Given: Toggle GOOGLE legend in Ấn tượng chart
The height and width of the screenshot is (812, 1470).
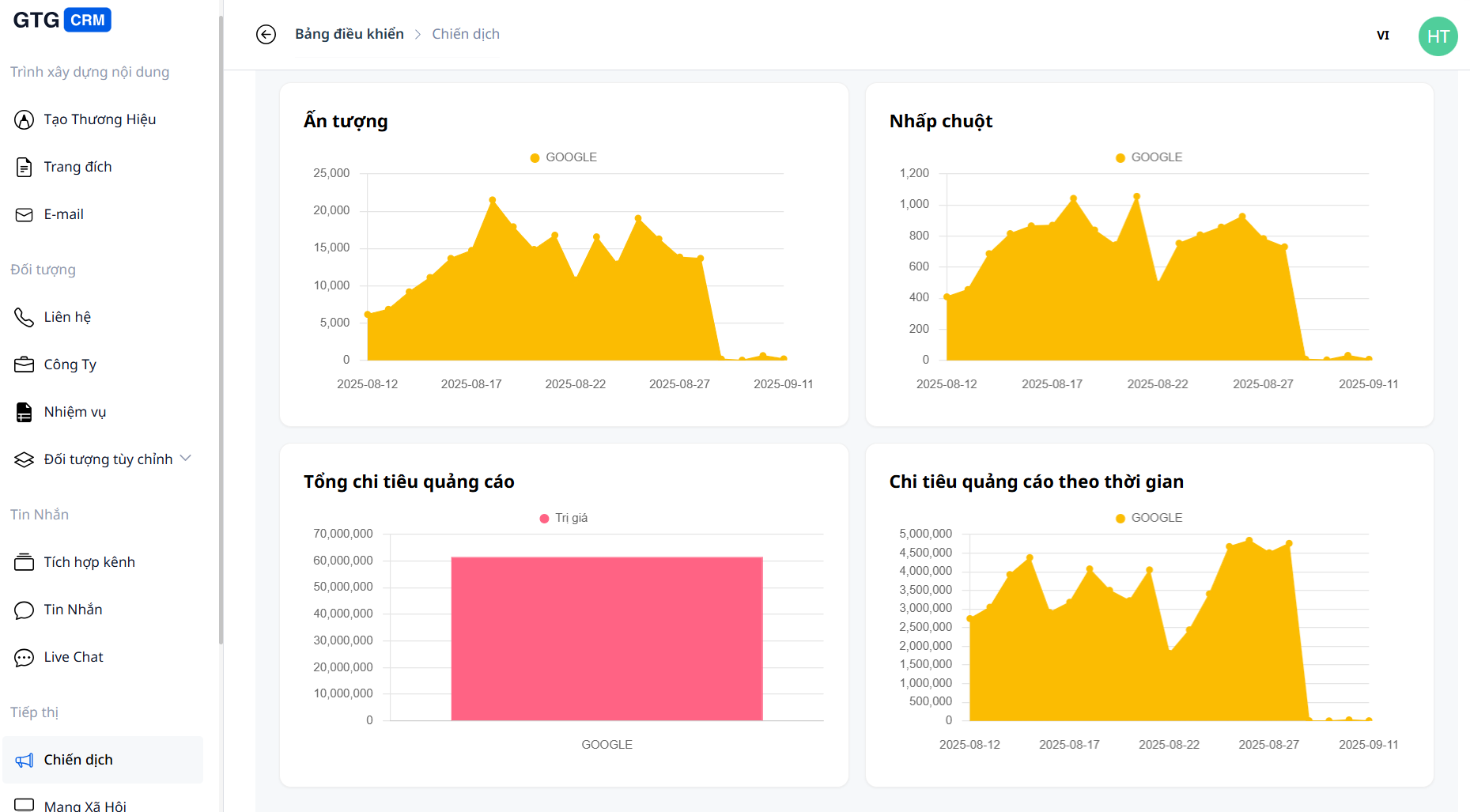Looking at the screenshot, I should pos(564,157).
